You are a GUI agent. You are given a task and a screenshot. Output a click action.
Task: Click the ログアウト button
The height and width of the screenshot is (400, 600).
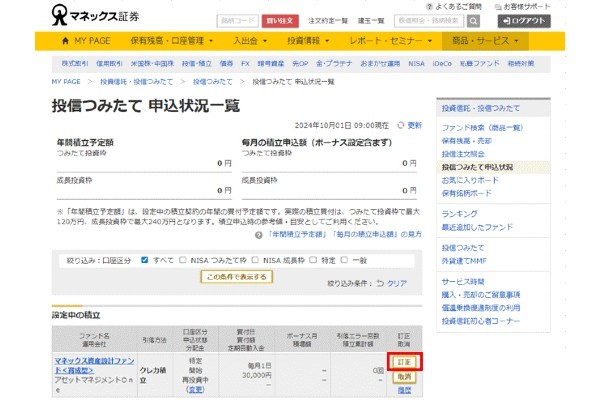point(524,21)
